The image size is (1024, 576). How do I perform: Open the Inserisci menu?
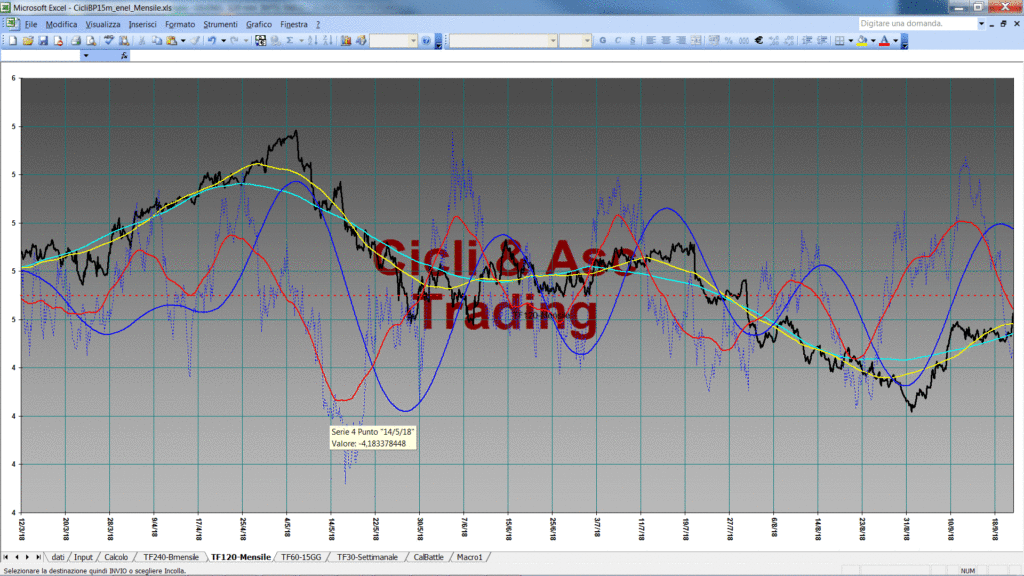[142, 24]
